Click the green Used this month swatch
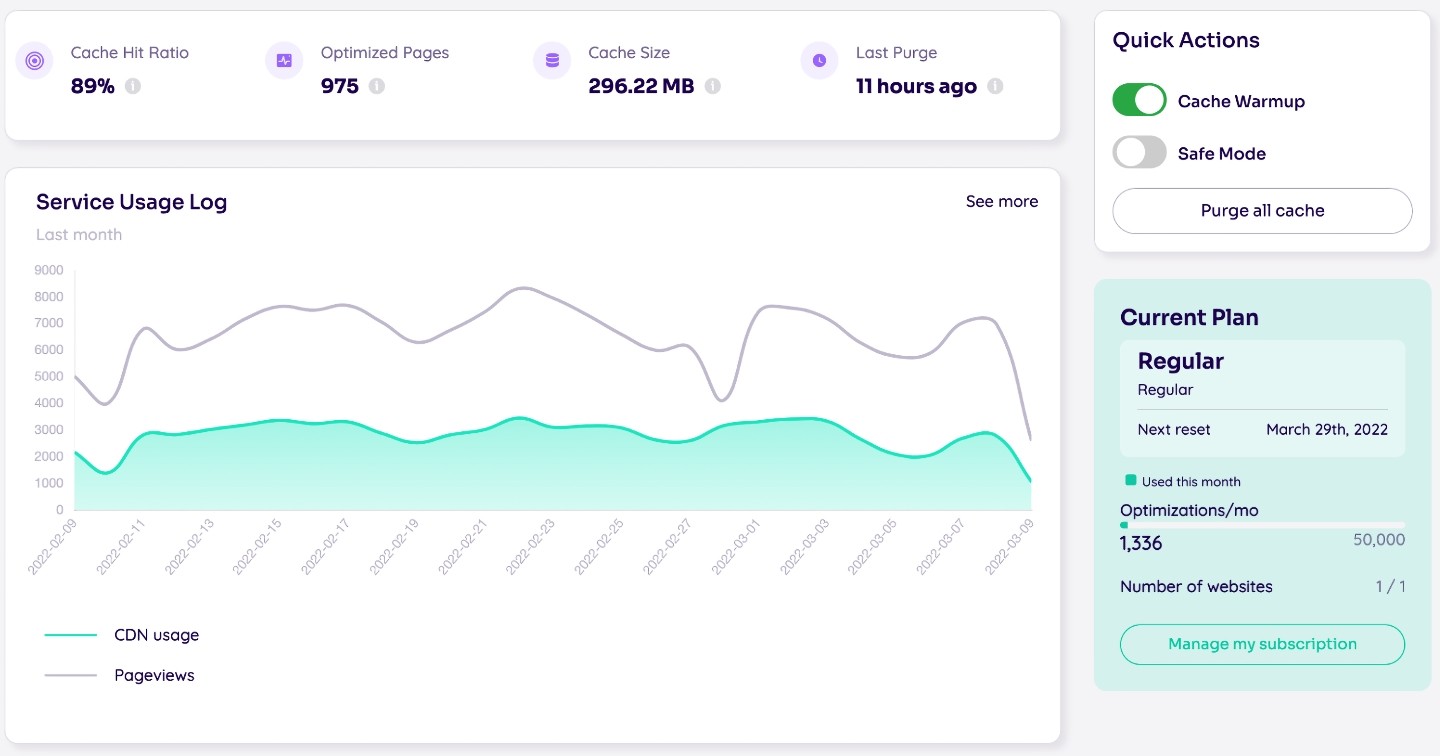The image size is (1440, 756). [1130, 480]
